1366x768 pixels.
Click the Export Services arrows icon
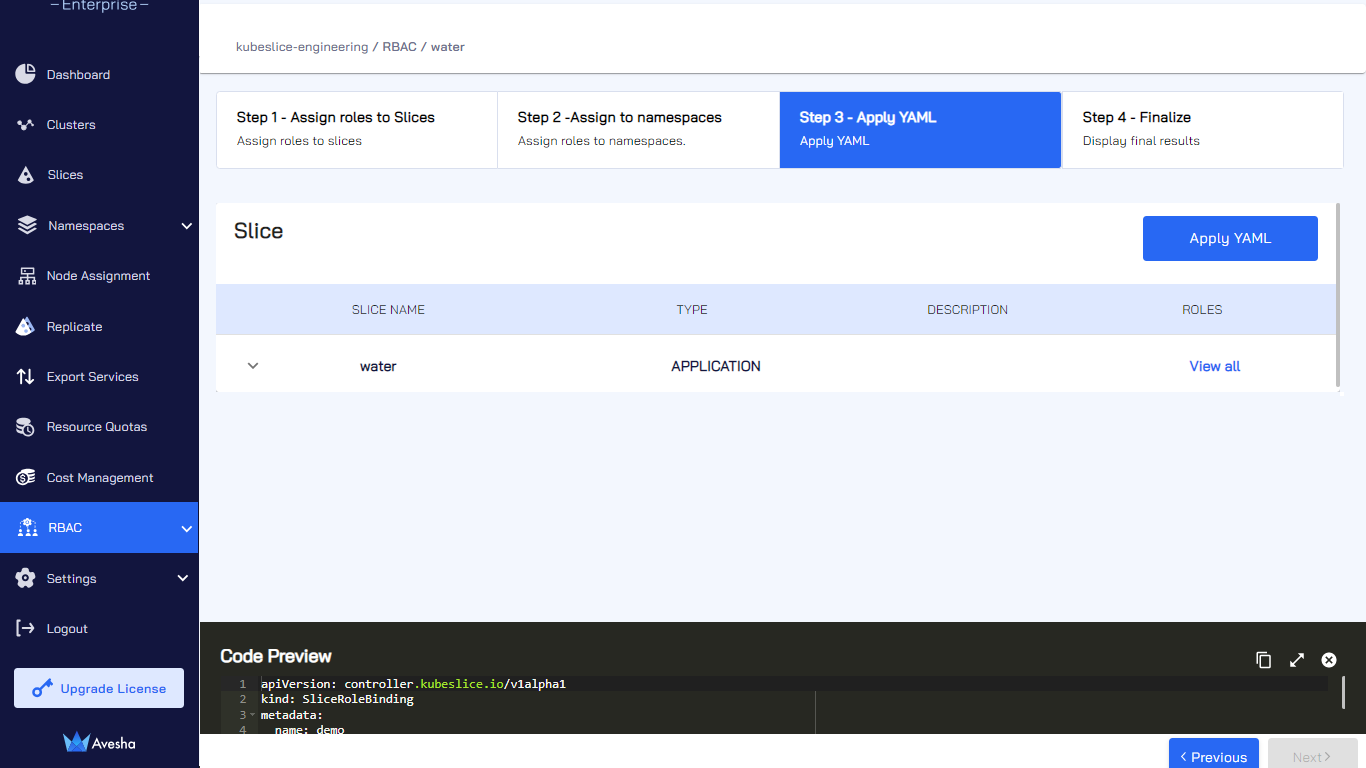pyautogui.click(x=26, y=377)
